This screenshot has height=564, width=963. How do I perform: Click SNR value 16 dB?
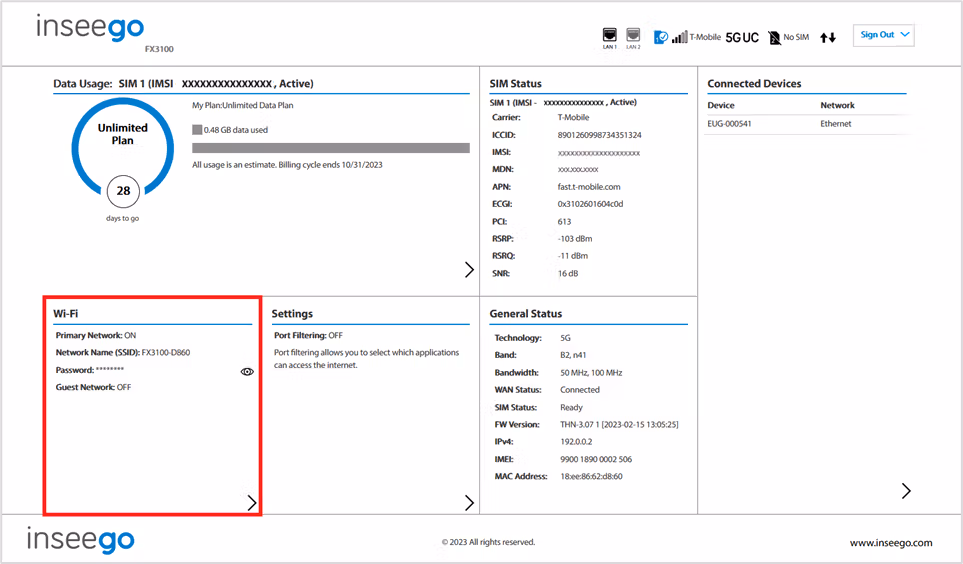pos(568,273)
